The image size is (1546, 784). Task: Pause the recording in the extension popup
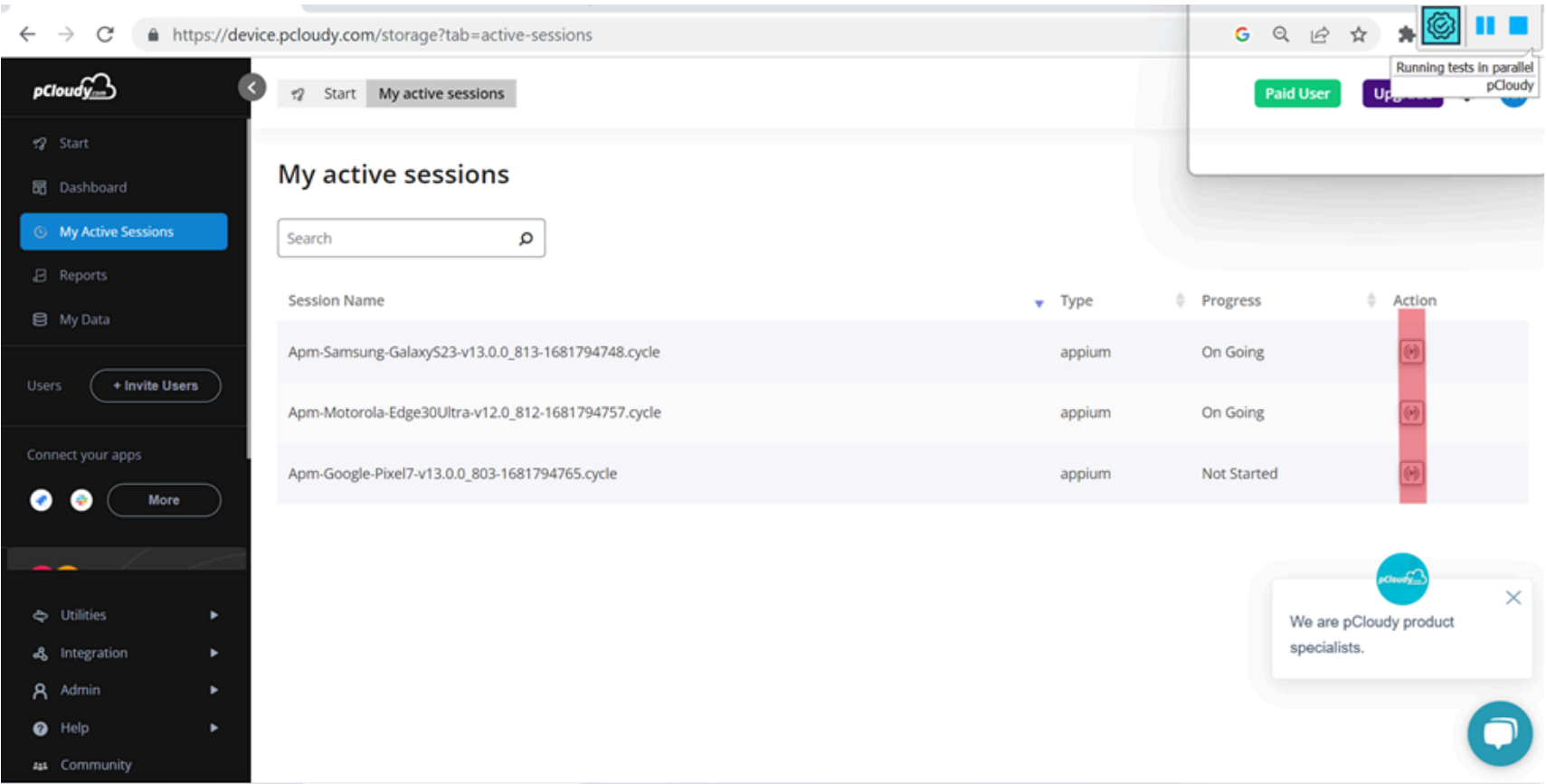point(1484,25)
